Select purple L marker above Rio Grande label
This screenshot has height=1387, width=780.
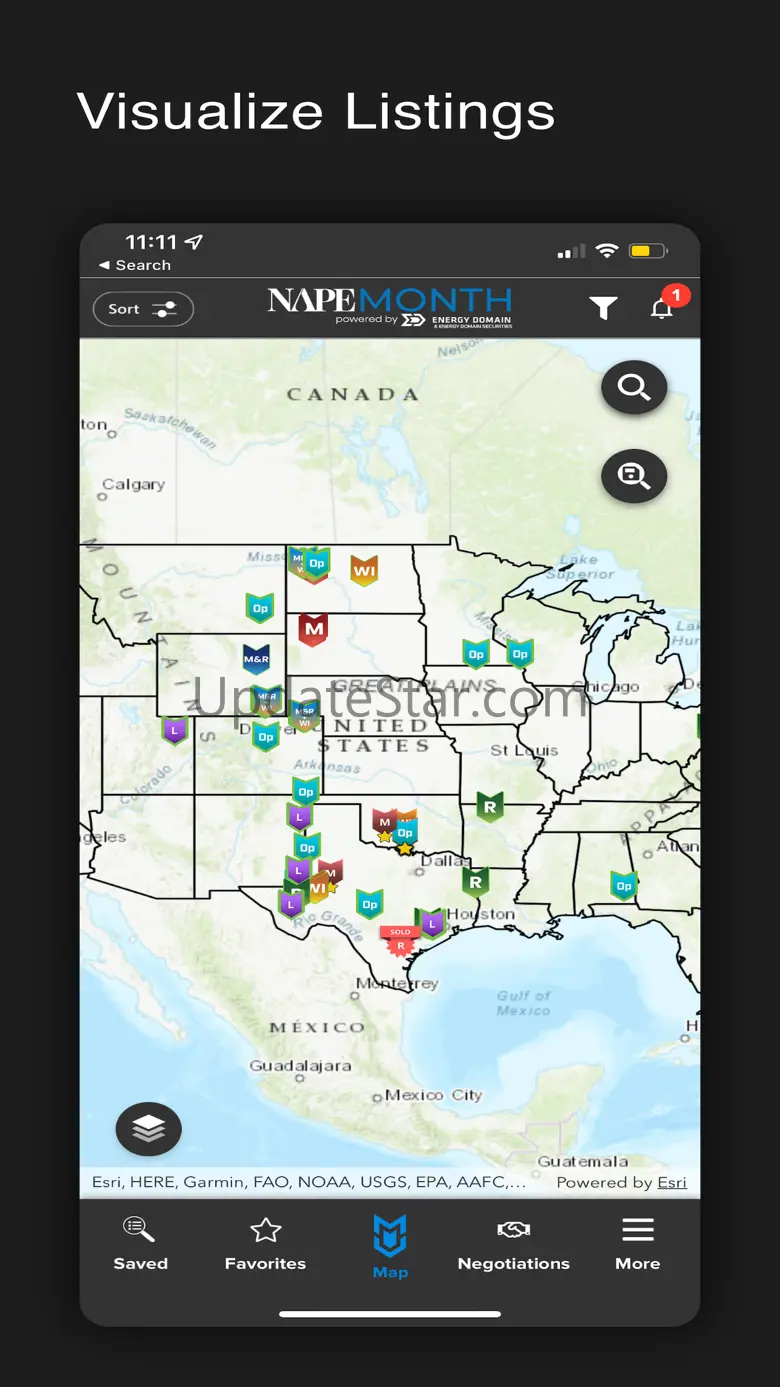[291, 904]
